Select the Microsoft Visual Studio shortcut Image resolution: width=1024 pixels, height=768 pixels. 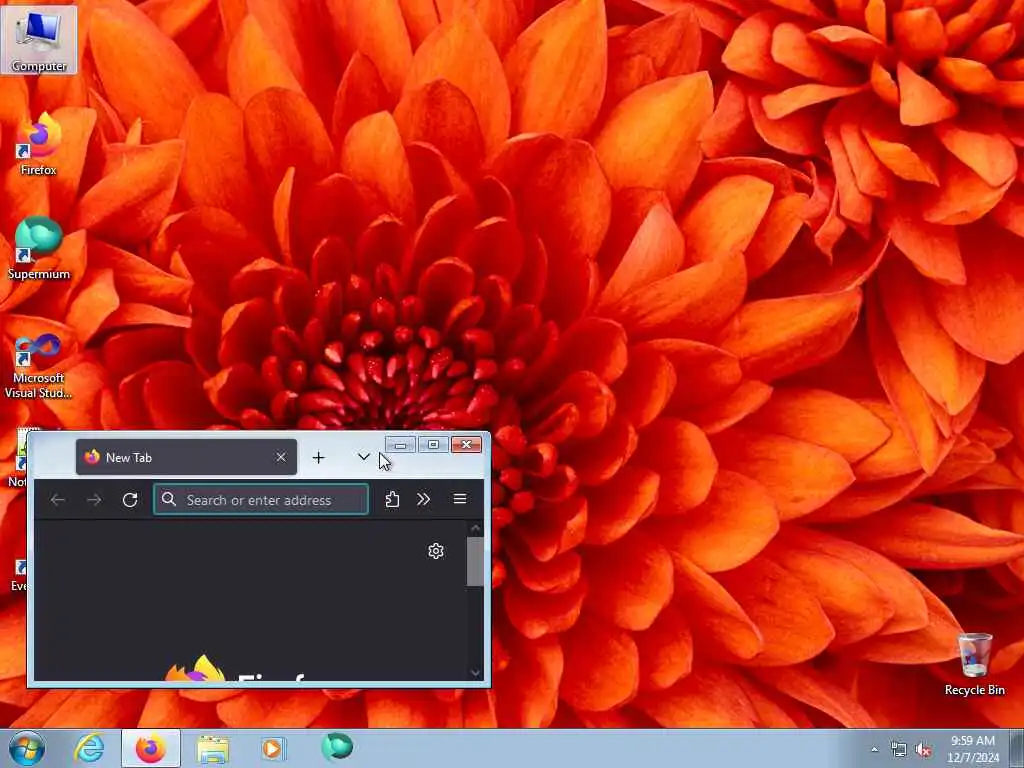(x=39, y=366)
